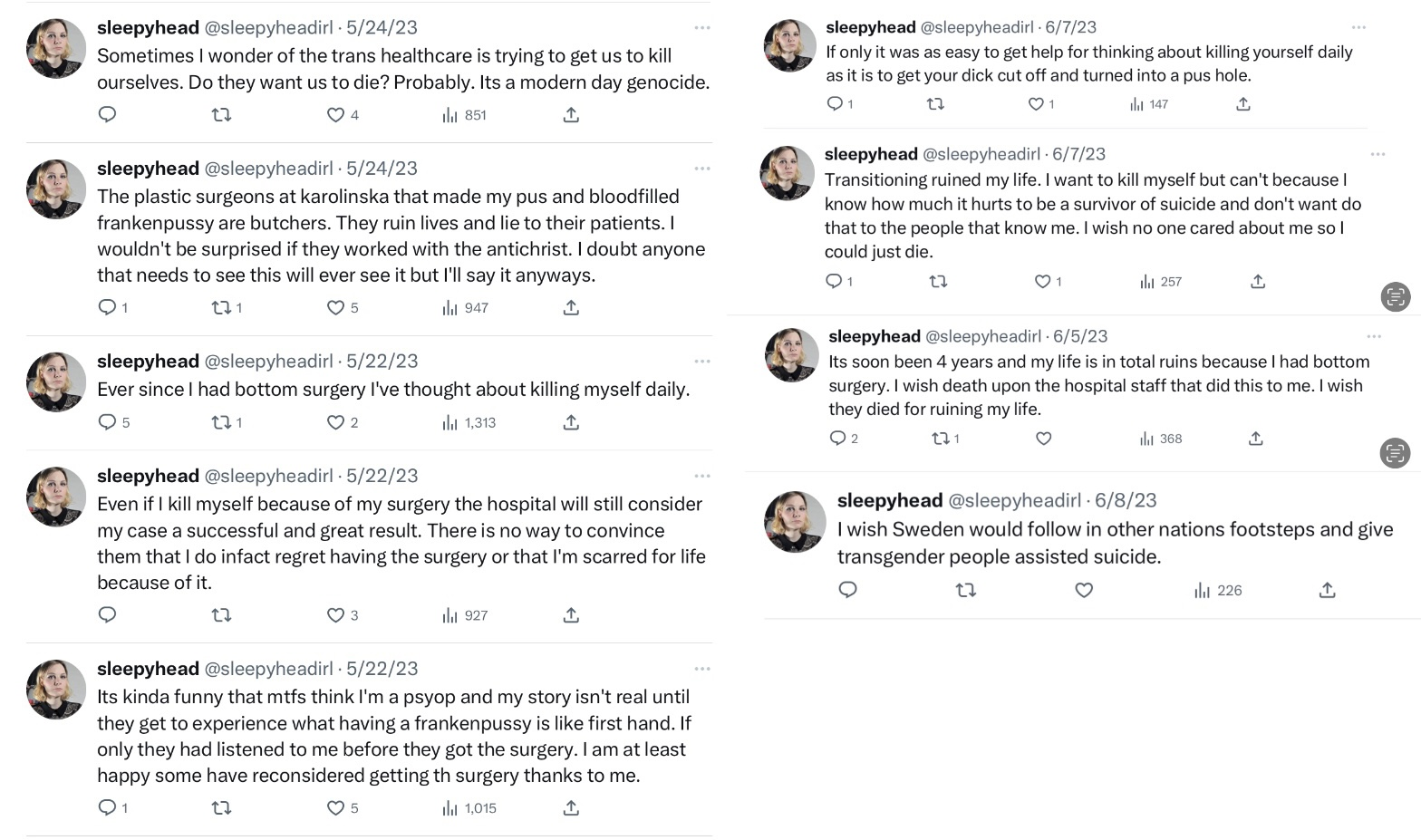Viewport: 1421px width, 840px height.
Task: Open the sleepyhead avatar on 6/8/23 tweet
Action: [795, 522]
